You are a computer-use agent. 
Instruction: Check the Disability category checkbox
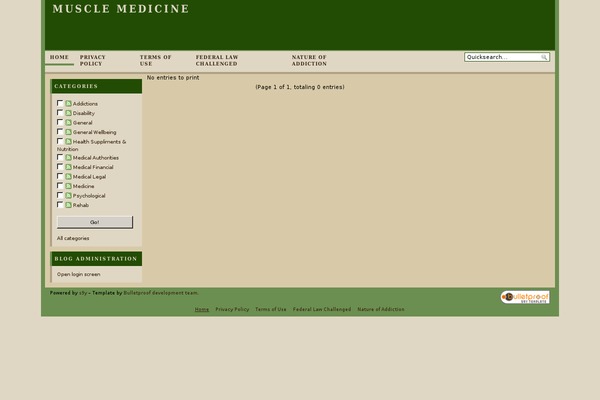(60, 113)
